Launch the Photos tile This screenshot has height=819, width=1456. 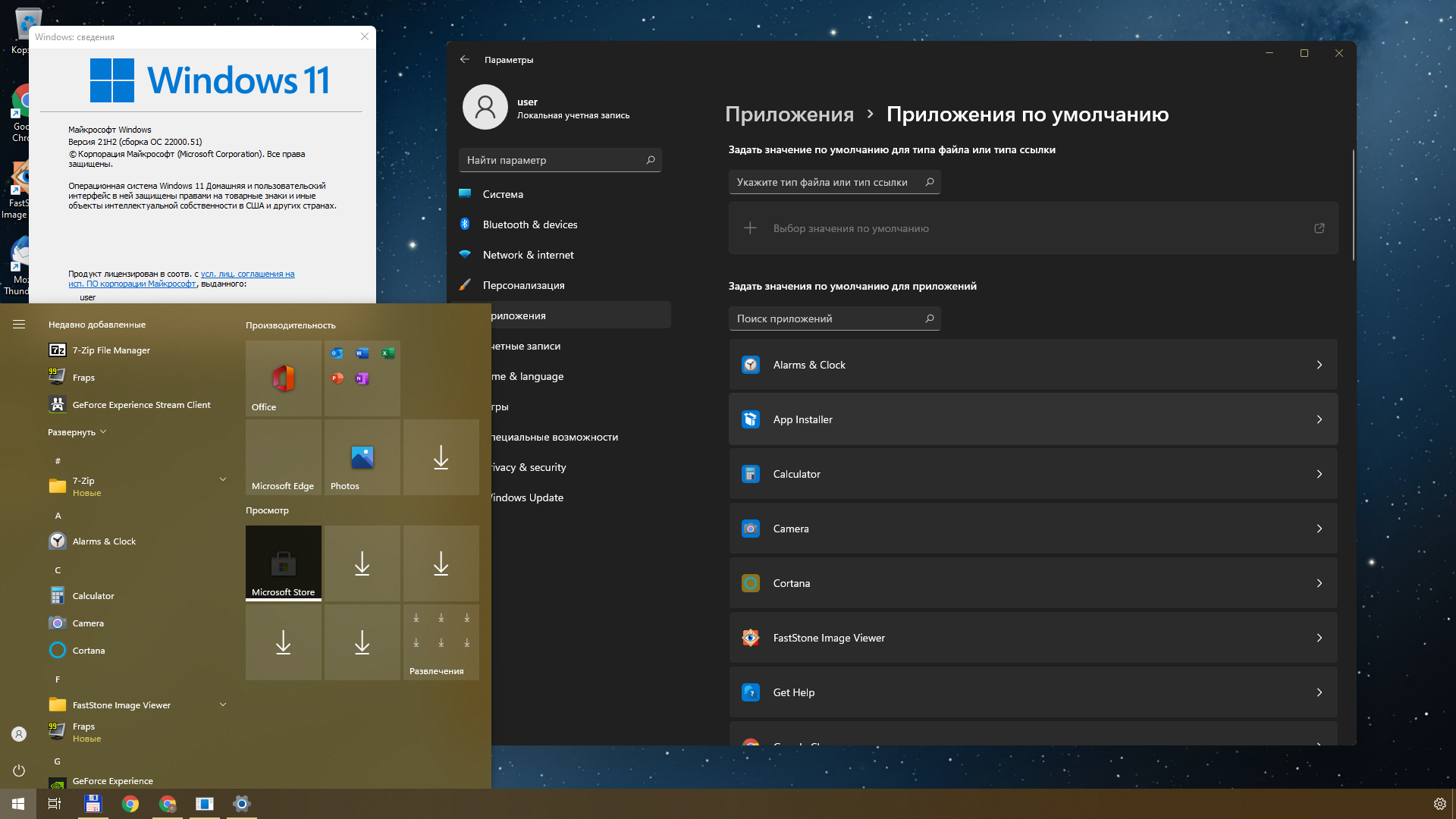362,457
